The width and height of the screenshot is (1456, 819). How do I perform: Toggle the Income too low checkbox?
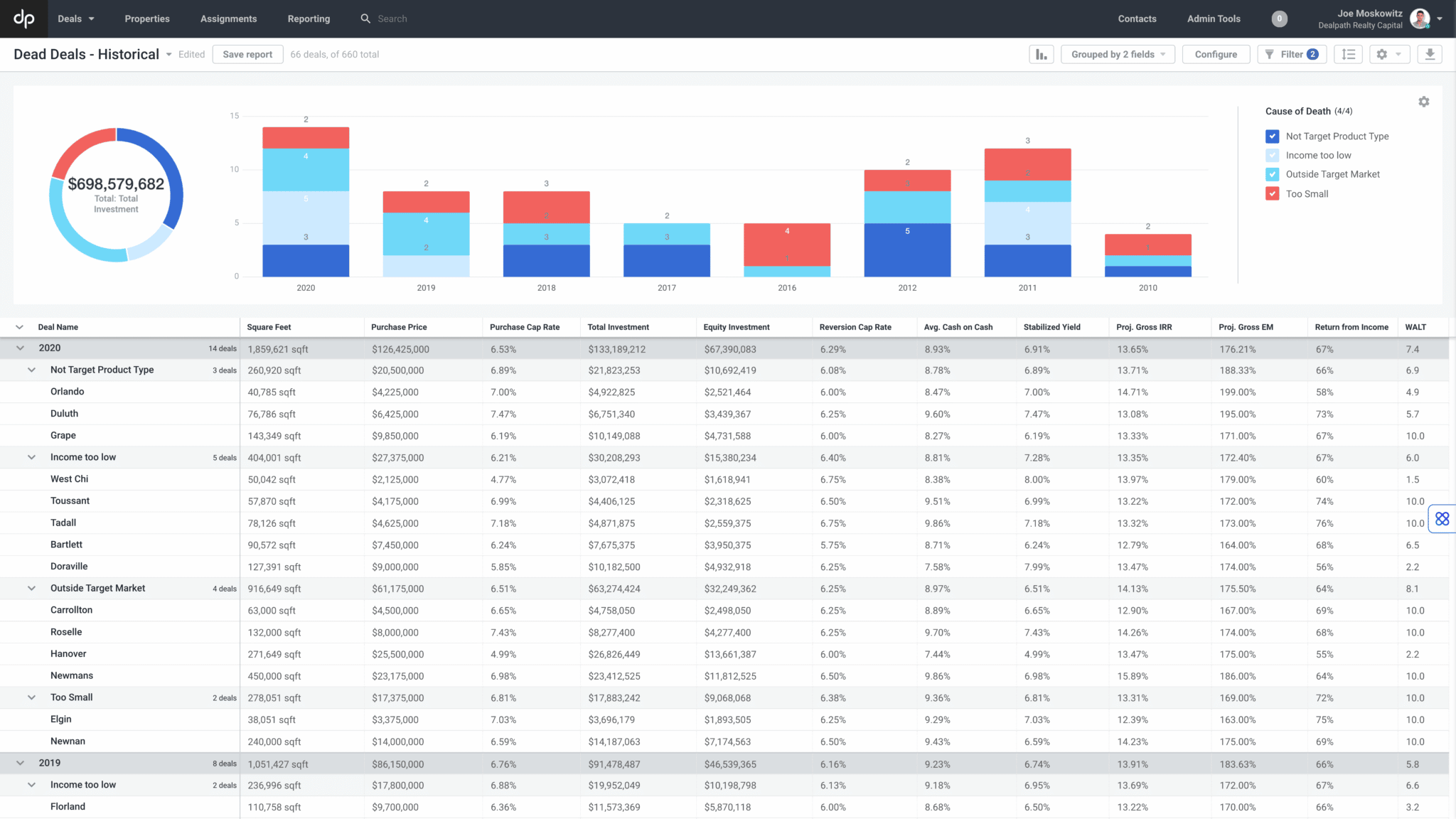coord(1272,155)
